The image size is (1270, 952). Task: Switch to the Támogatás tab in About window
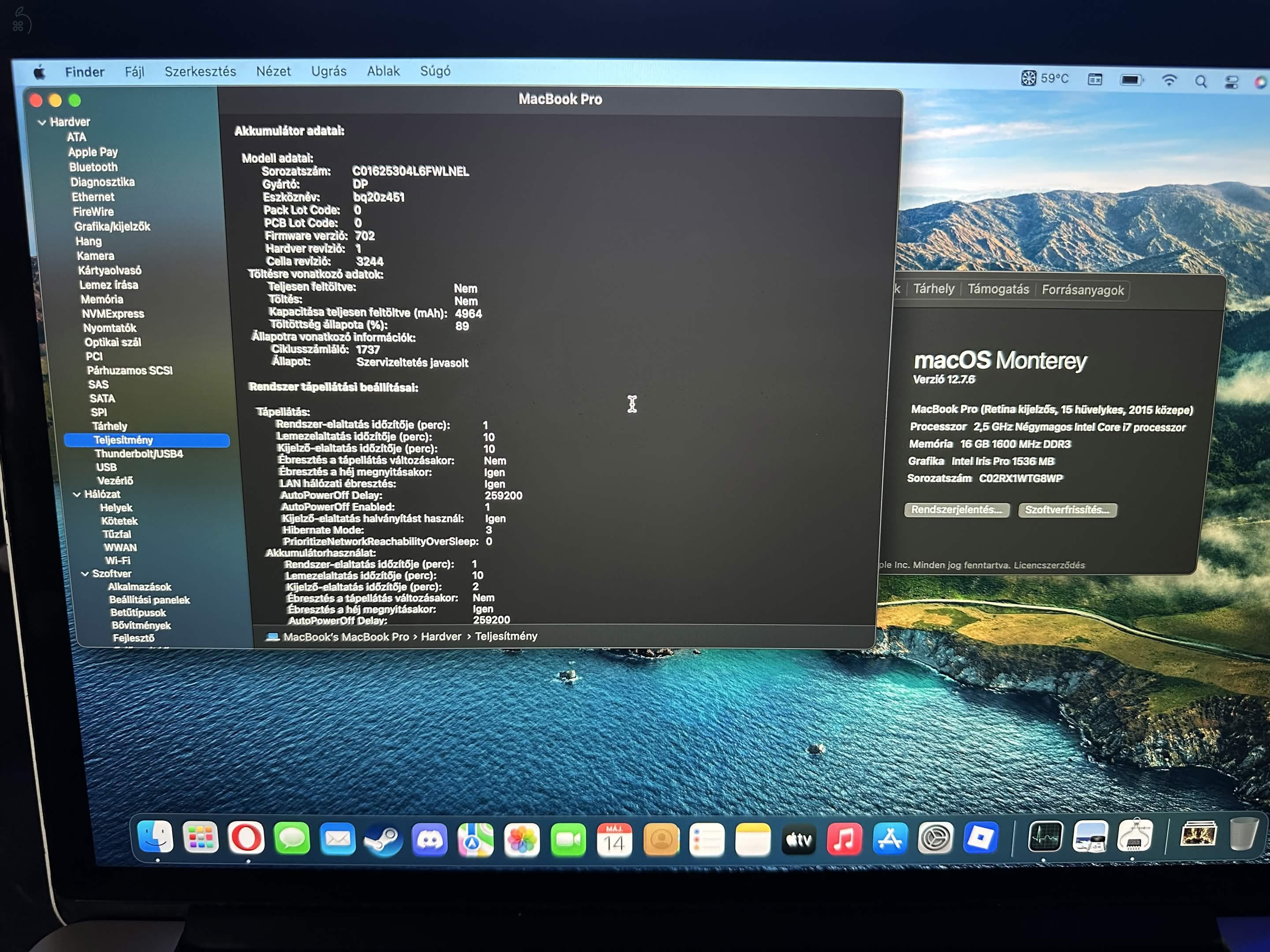point(998,289)
